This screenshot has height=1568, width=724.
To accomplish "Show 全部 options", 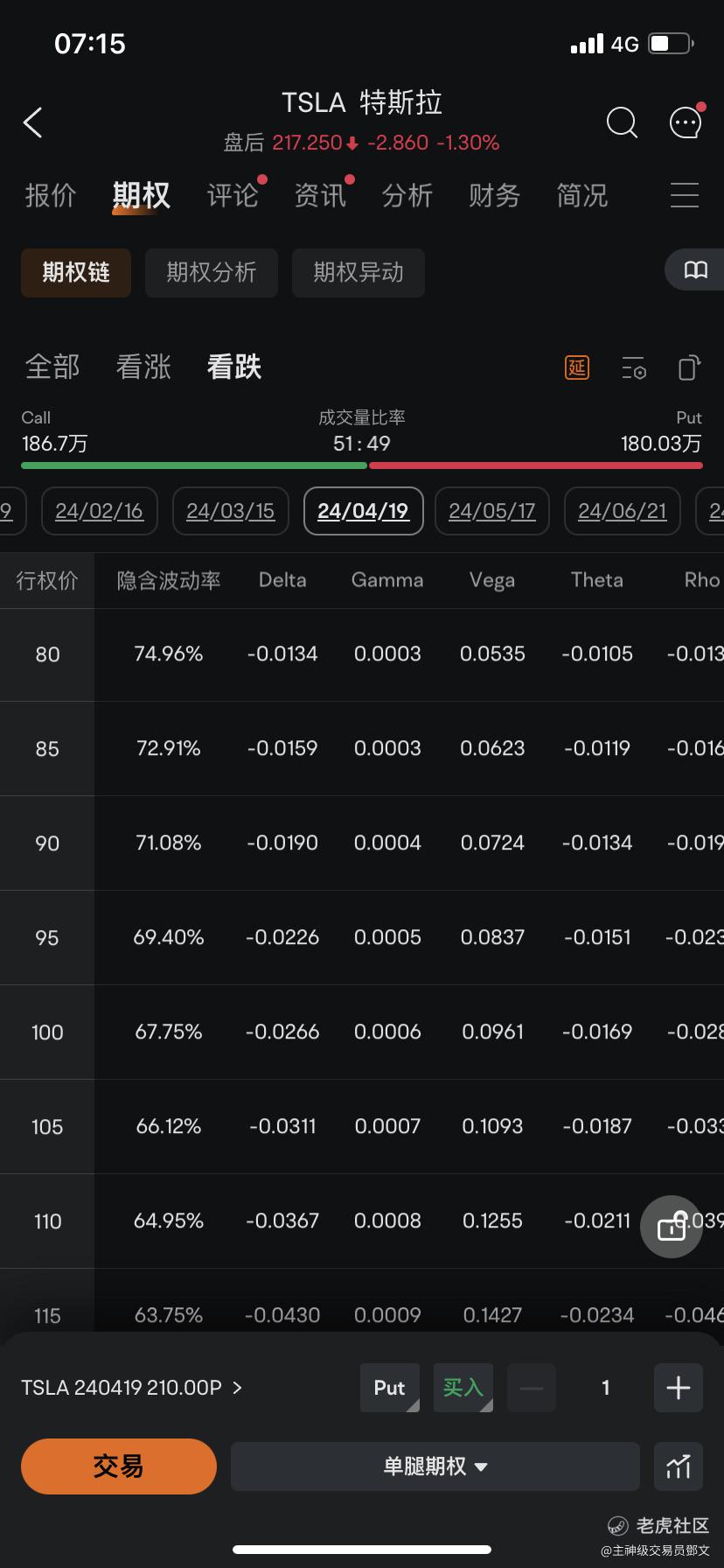I will click(x=52, y=367).
